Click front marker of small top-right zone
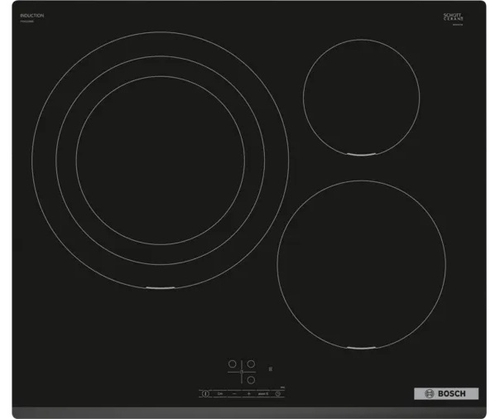Viewport: 500px width, 419px height. pos(362,154)
